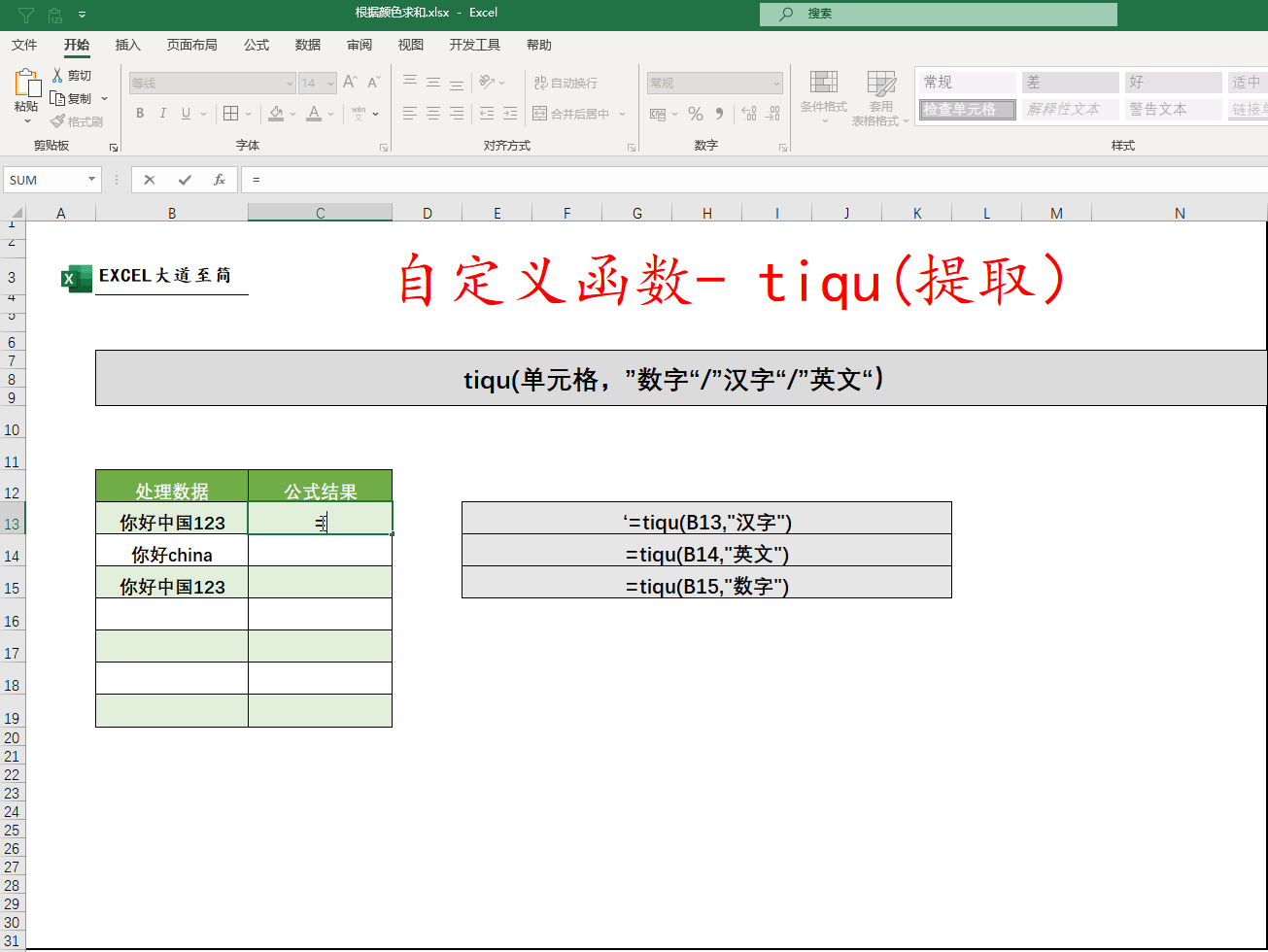Expand the Copy dropdown arrow
This screenshot has height=952, width=1268.
(104, 99)
